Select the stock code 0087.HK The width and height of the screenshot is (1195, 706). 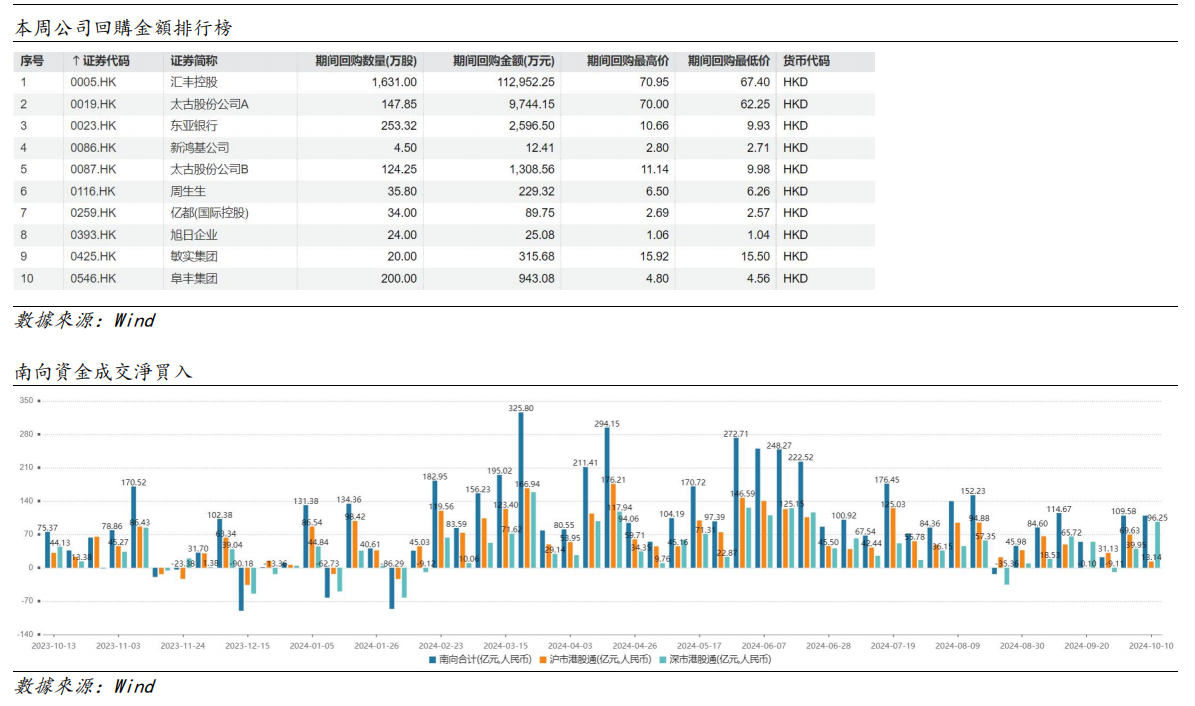[x=93, y=169]
